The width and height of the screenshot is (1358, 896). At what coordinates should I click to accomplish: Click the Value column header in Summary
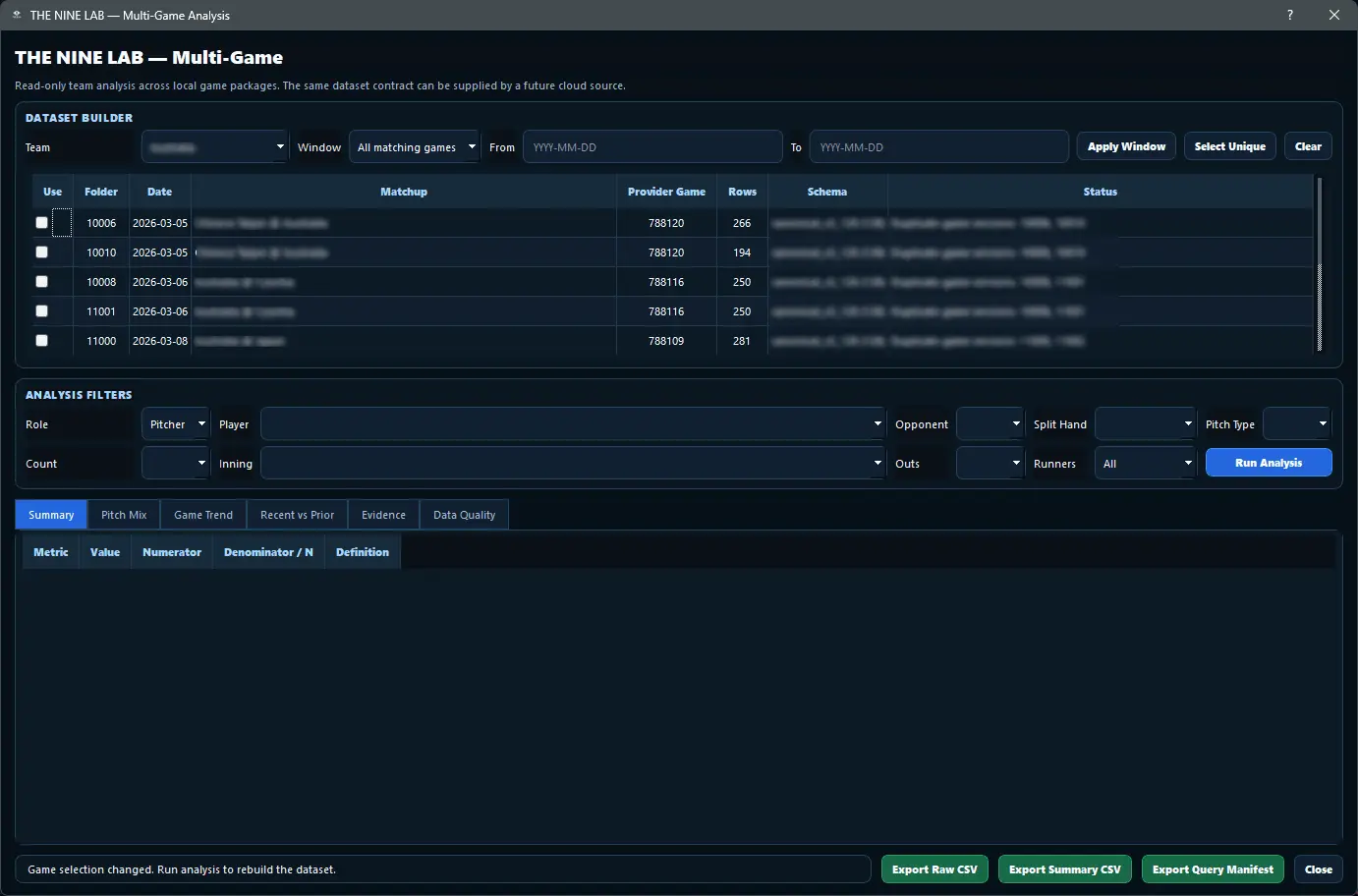pyautogui.click(x=105, y=552)
